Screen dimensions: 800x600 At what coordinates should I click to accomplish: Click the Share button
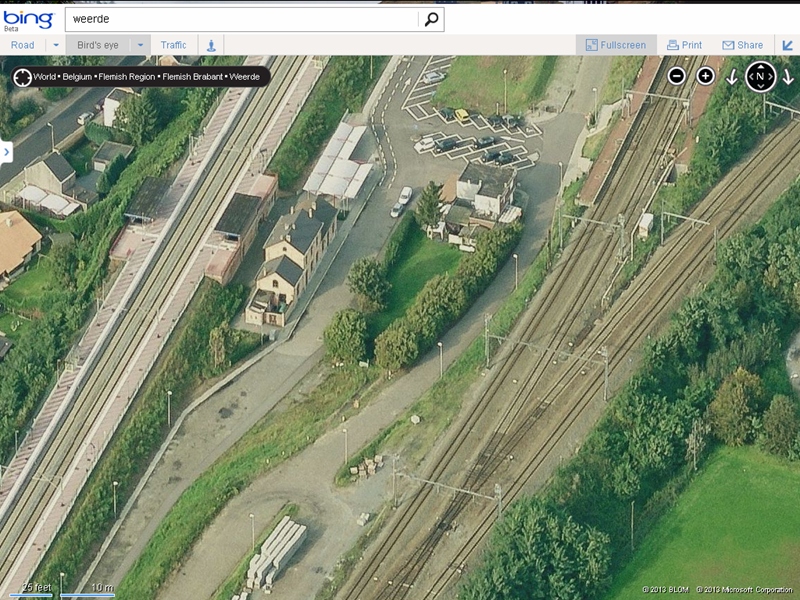point(742,45)
